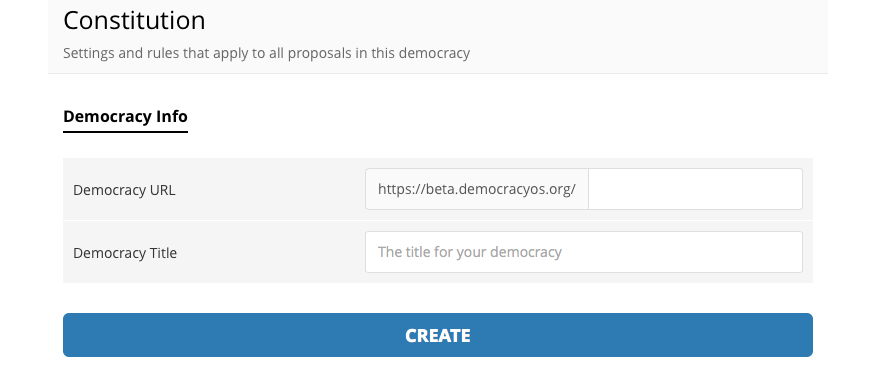The width and height of the screenshot is (881, 365).
Task: Click the Democracy URL label
Action: click(124, 190)
